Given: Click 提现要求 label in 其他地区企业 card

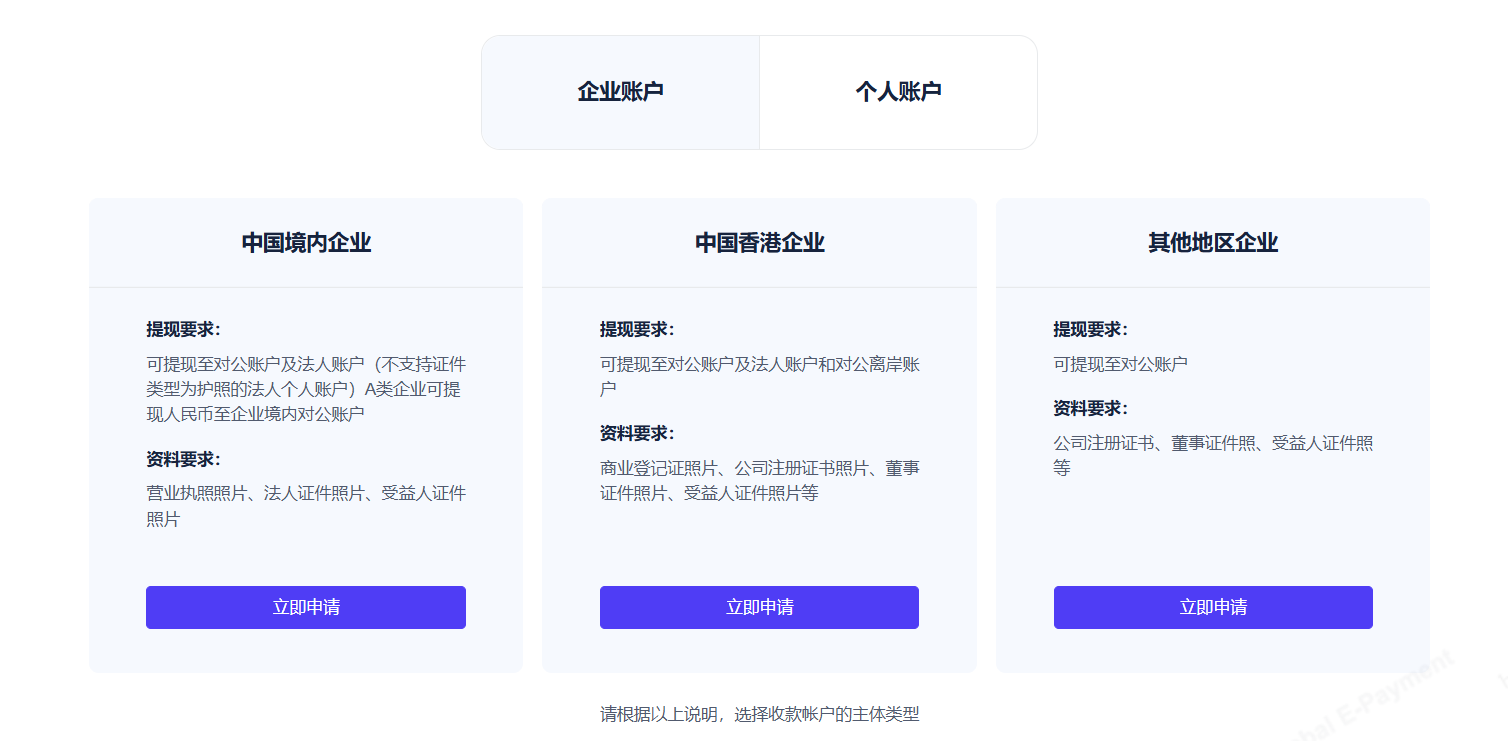Looking at the screenshot, I should [1090, 329].
